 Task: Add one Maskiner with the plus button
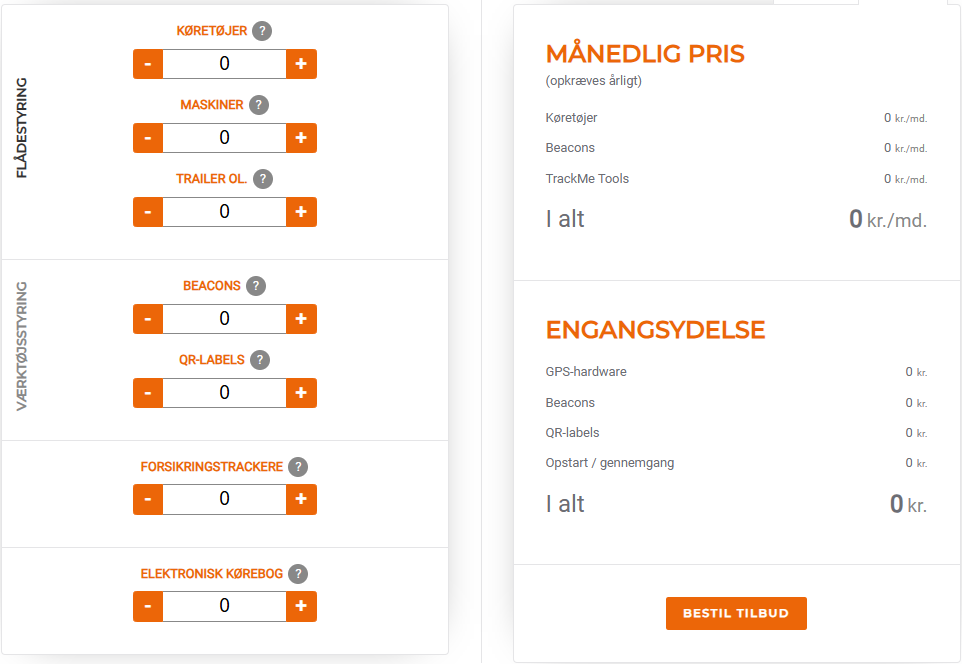(x=301, y=138)
